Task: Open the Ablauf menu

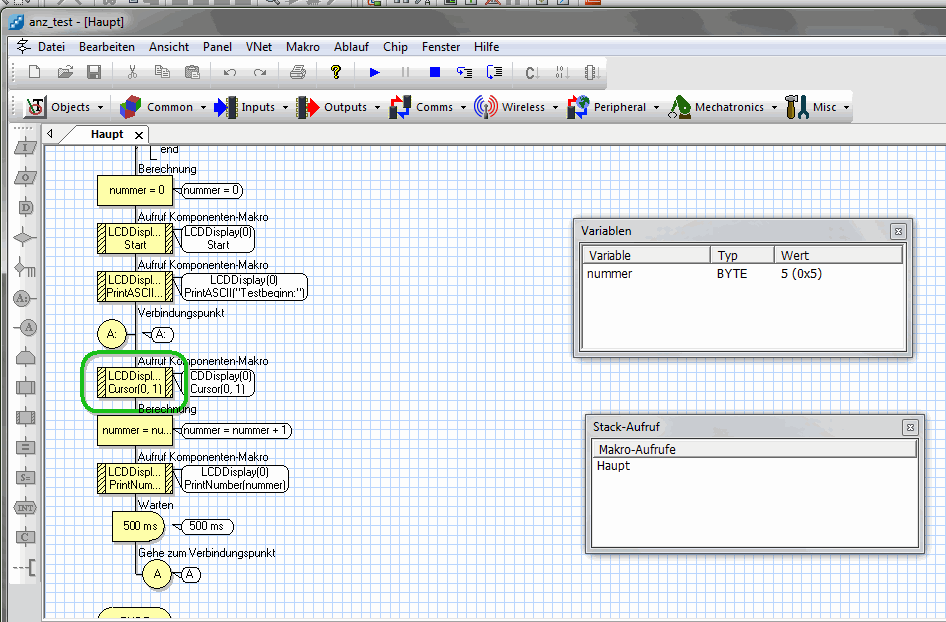Action: coord(351,46)
